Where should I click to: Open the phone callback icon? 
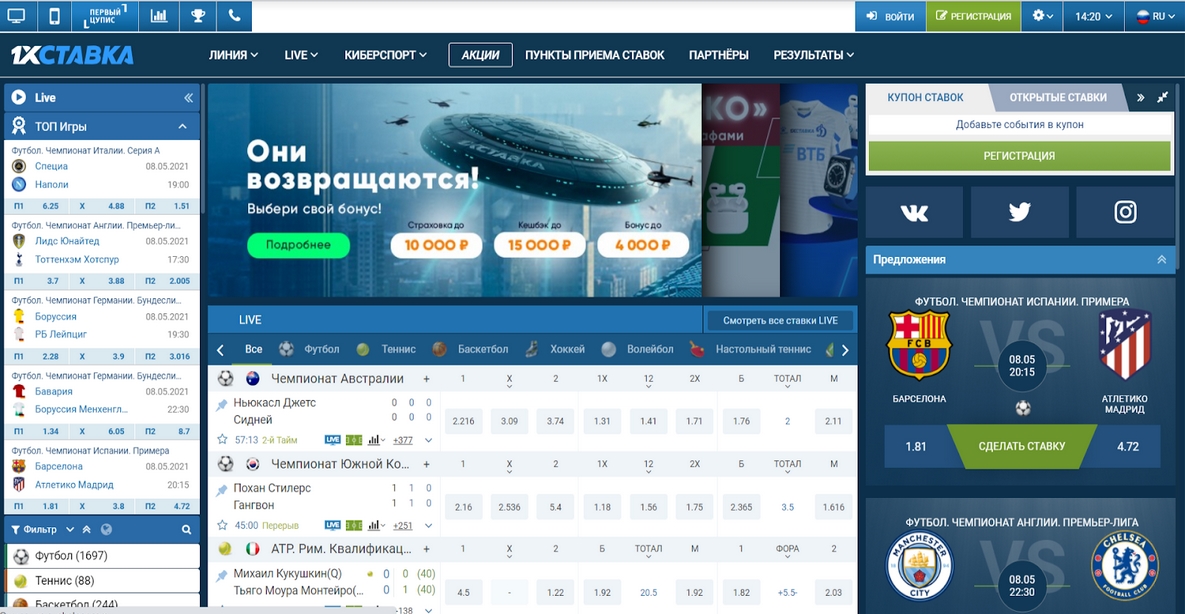point(234,16)
